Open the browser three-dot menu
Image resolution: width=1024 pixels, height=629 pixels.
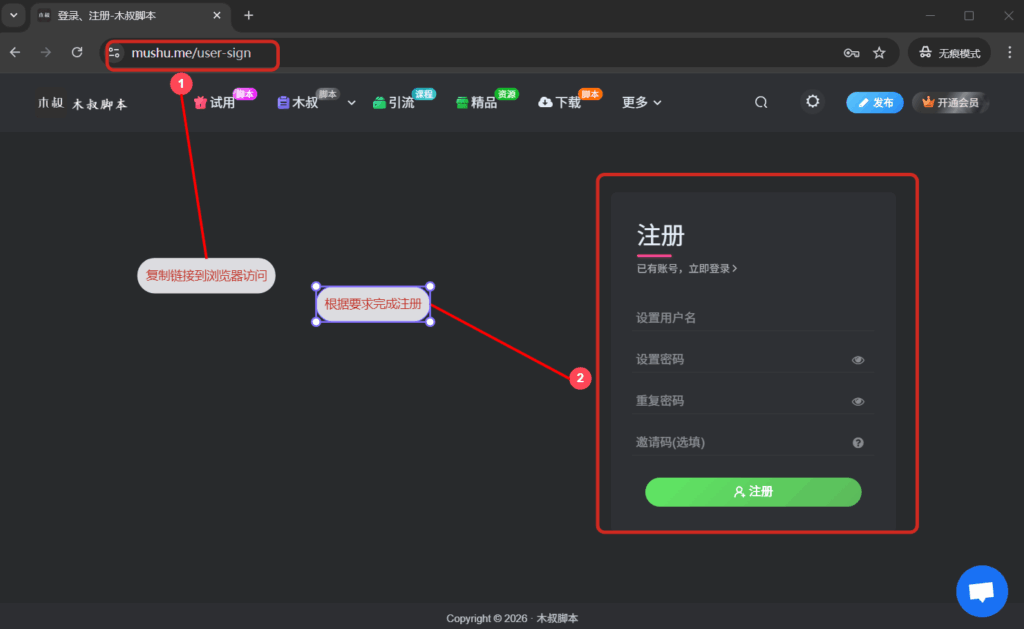[x=1009, y=52]
